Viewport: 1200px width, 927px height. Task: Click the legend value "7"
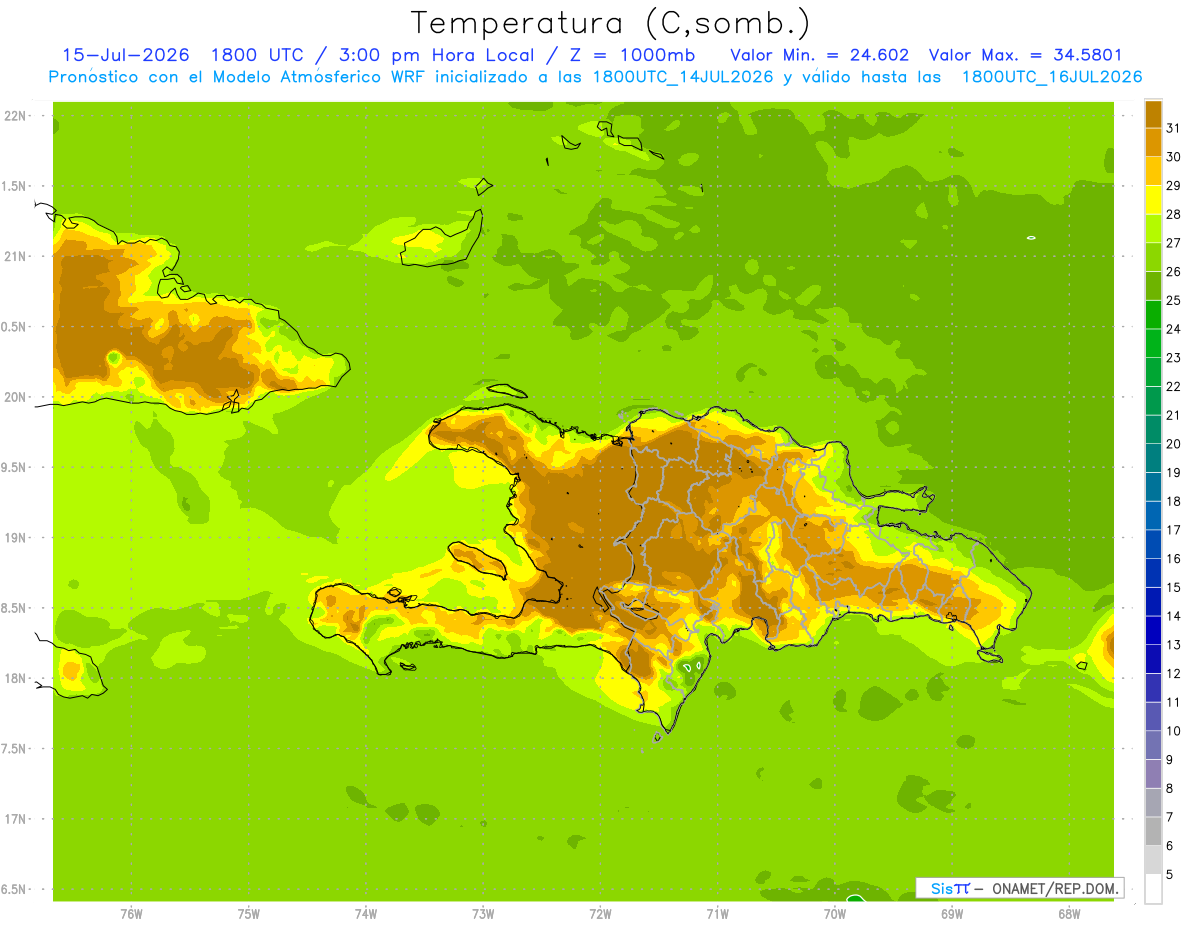point(1169,817)
